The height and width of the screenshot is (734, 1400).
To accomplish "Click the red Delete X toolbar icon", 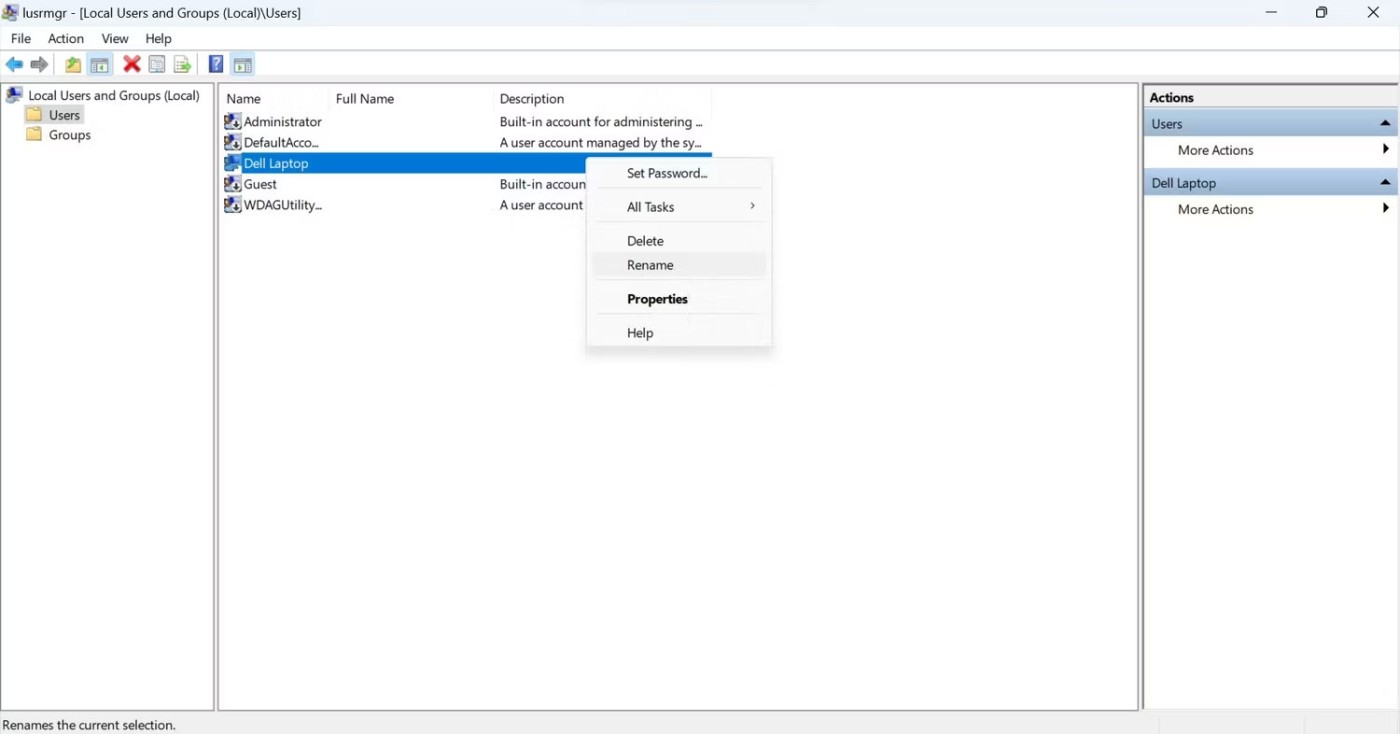I will click(x=131, y=65).
